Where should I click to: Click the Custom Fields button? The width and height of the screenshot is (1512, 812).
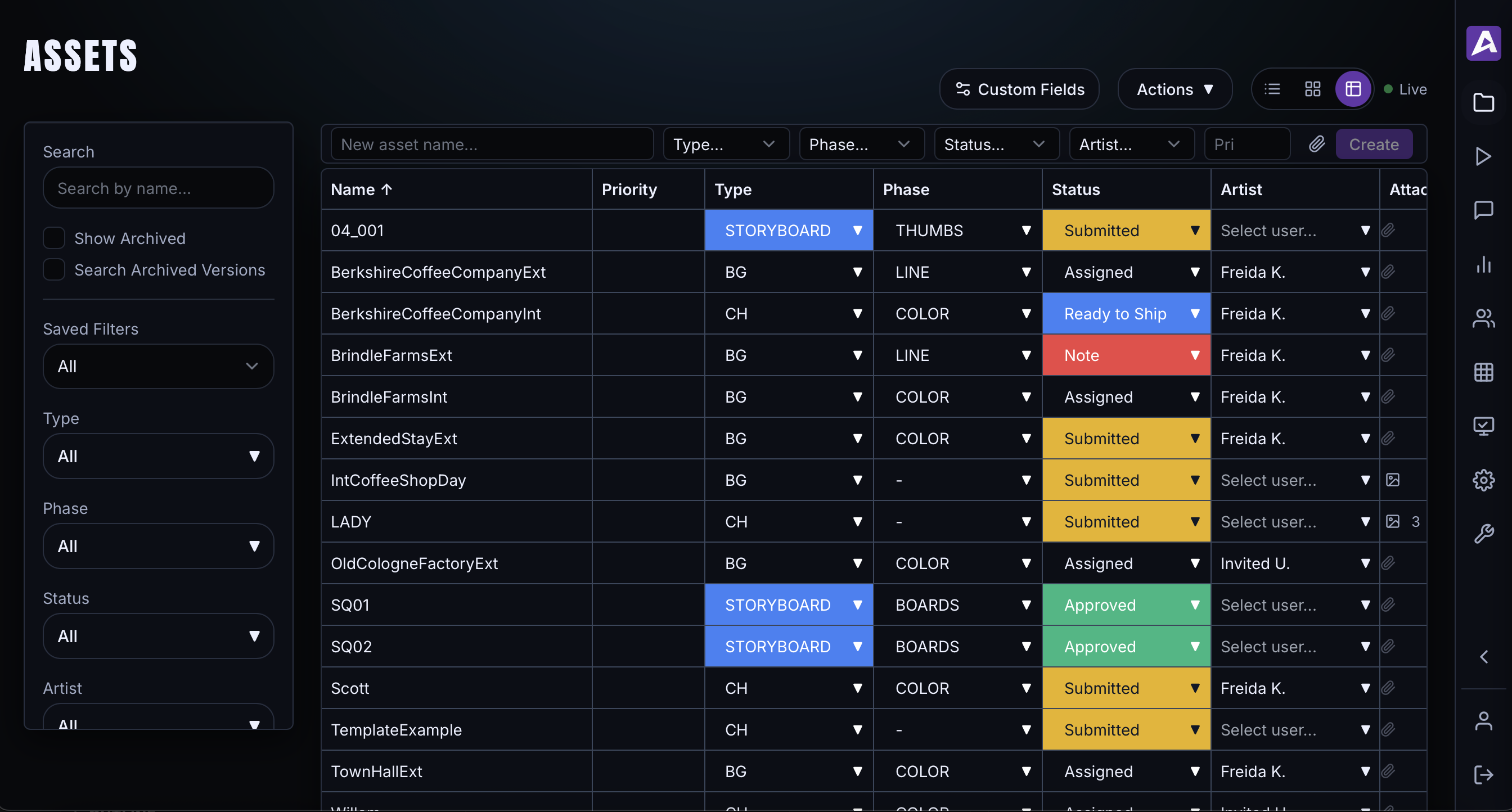point(1020,89)
